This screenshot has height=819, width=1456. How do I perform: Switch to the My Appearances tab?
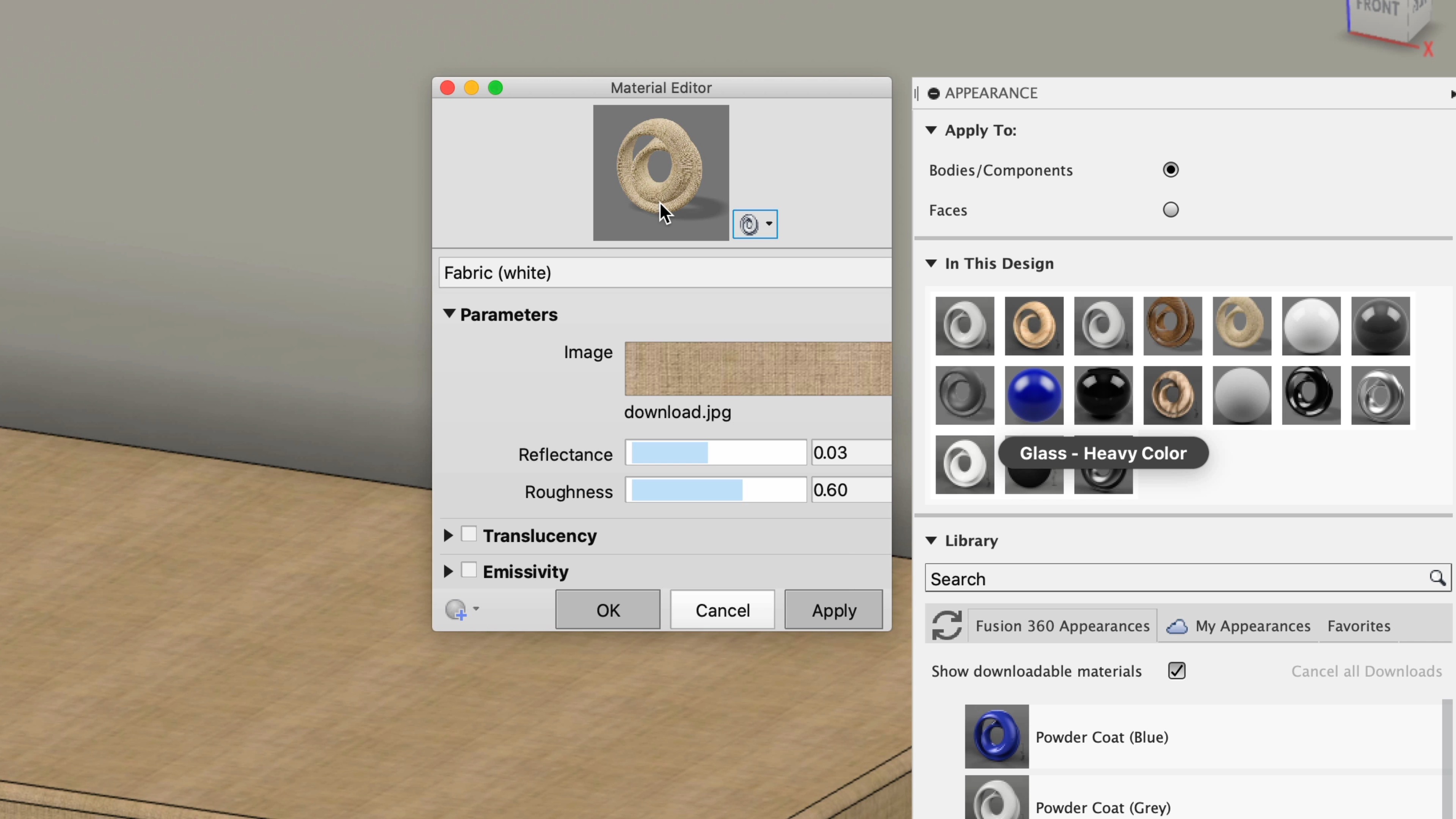[1253, 626]
